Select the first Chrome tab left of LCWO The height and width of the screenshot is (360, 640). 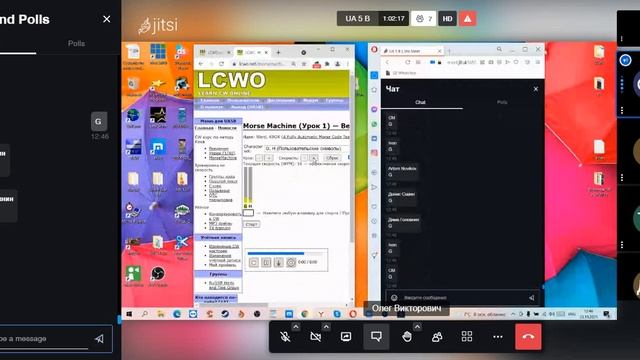(215, 53)
